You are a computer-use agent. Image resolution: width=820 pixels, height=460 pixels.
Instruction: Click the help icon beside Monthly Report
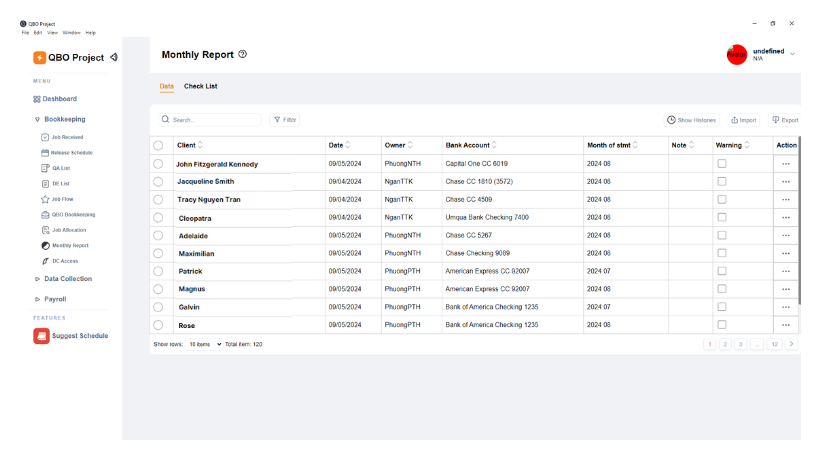pos(243,55)
